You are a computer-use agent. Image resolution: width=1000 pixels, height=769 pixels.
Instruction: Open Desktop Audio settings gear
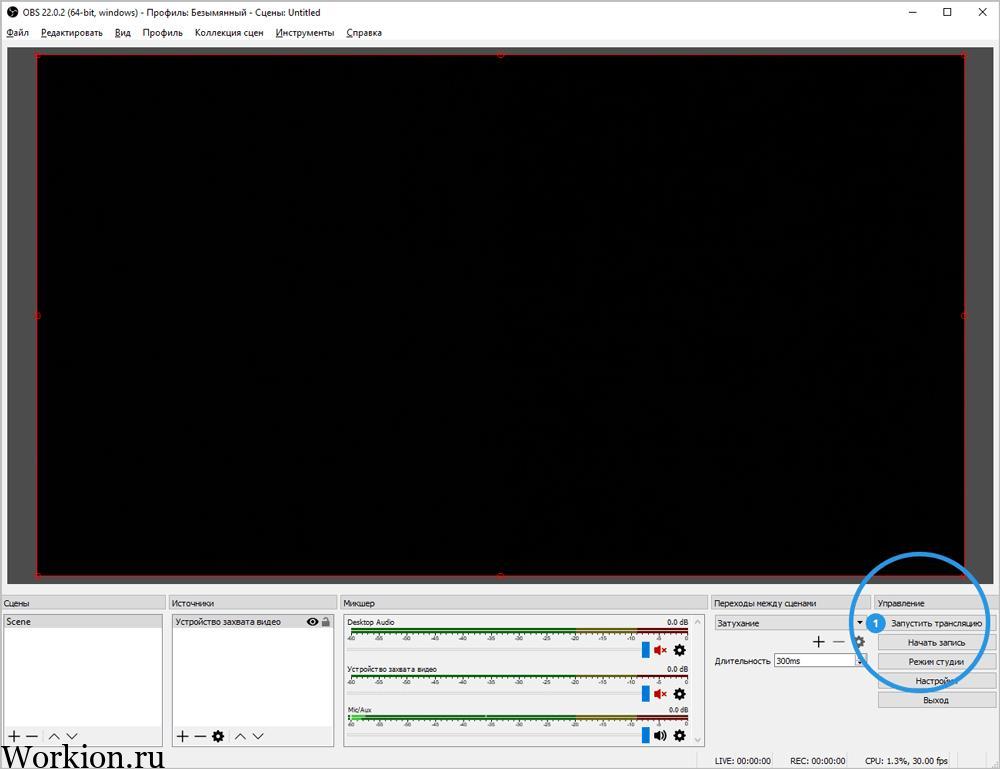(x=680, y=650)
